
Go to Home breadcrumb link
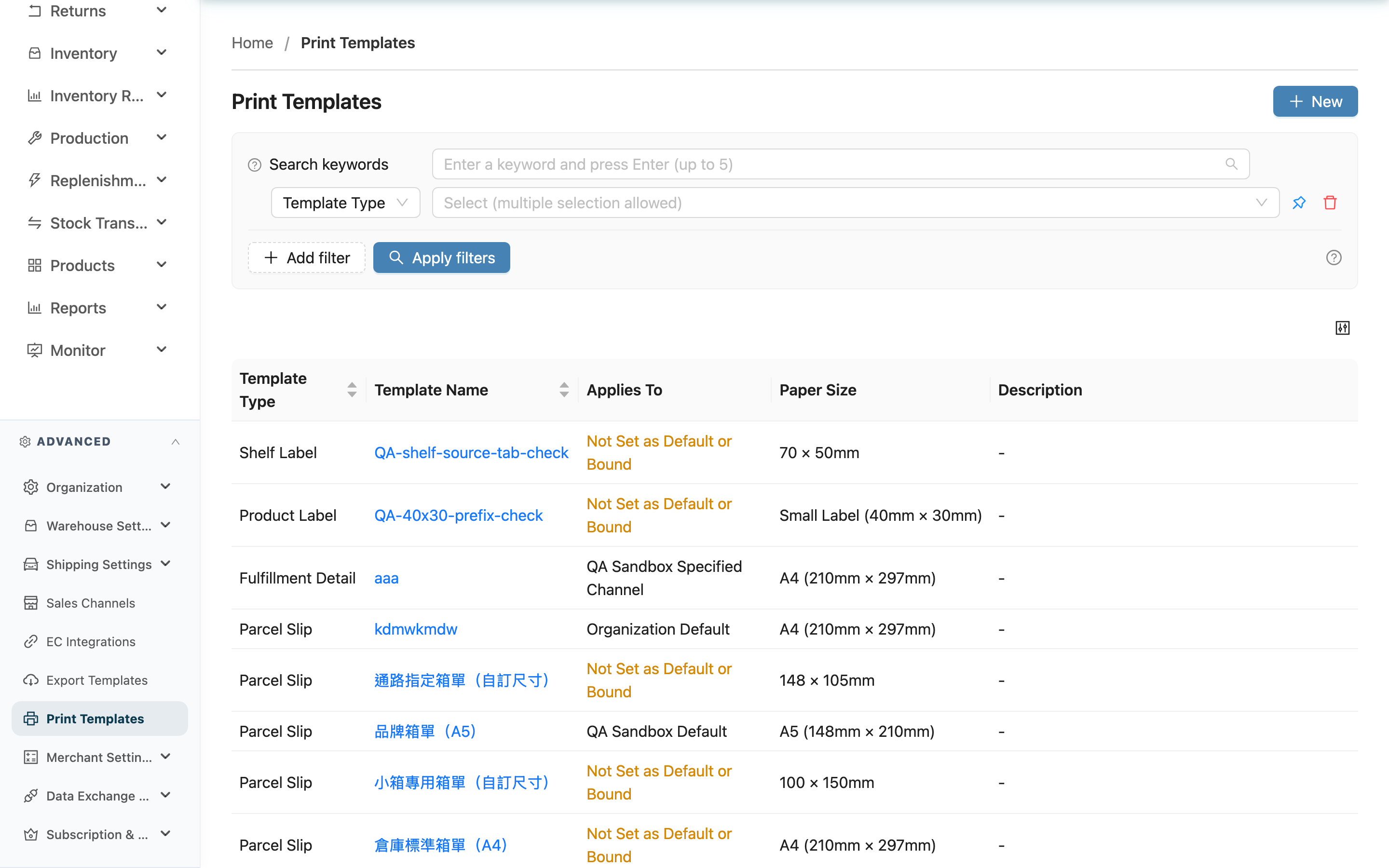[x=252, y=42]
